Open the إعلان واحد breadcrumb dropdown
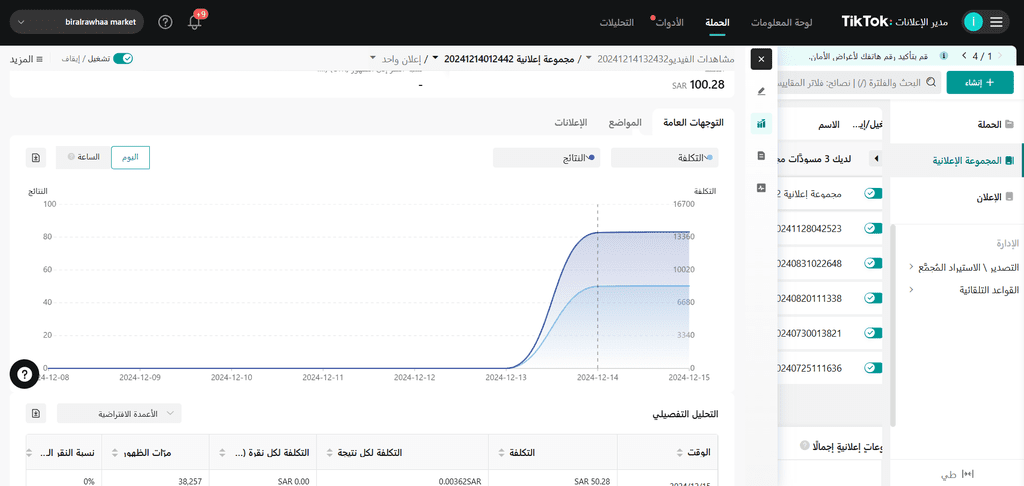This screenshot has width=1024, height=486. click(x=374, y=59)
